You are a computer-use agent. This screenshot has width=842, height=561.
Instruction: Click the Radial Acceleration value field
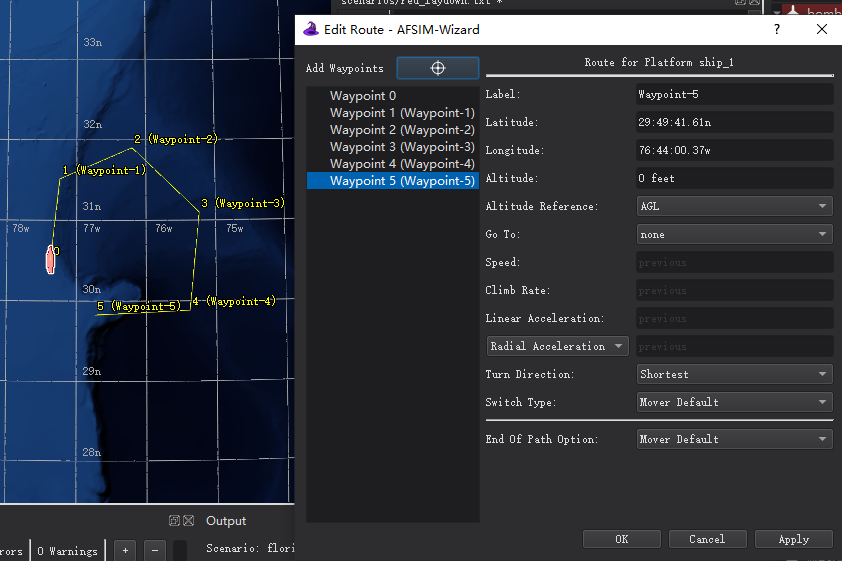click(734, 346)
